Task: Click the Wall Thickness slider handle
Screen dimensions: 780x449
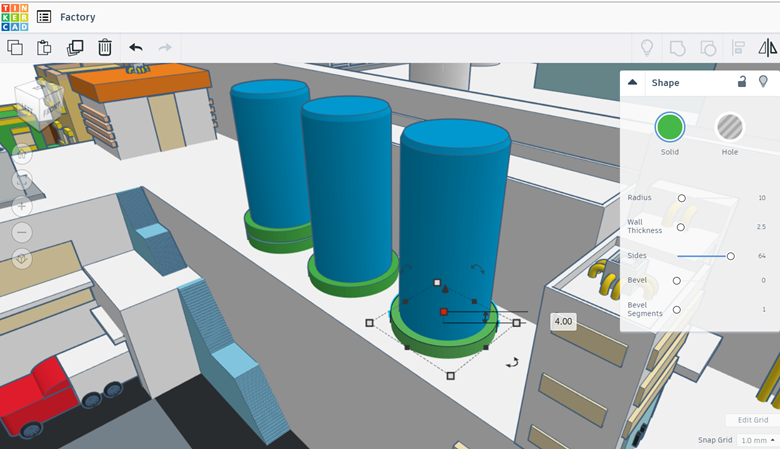Action: (x=681, y=227)
